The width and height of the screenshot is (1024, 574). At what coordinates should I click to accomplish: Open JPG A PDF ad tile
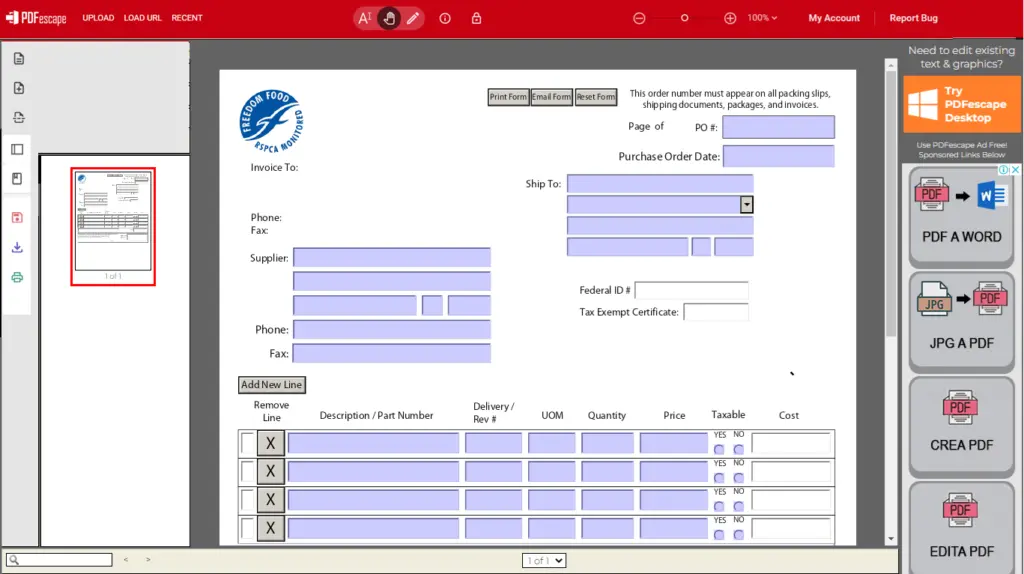coord(961,322)
